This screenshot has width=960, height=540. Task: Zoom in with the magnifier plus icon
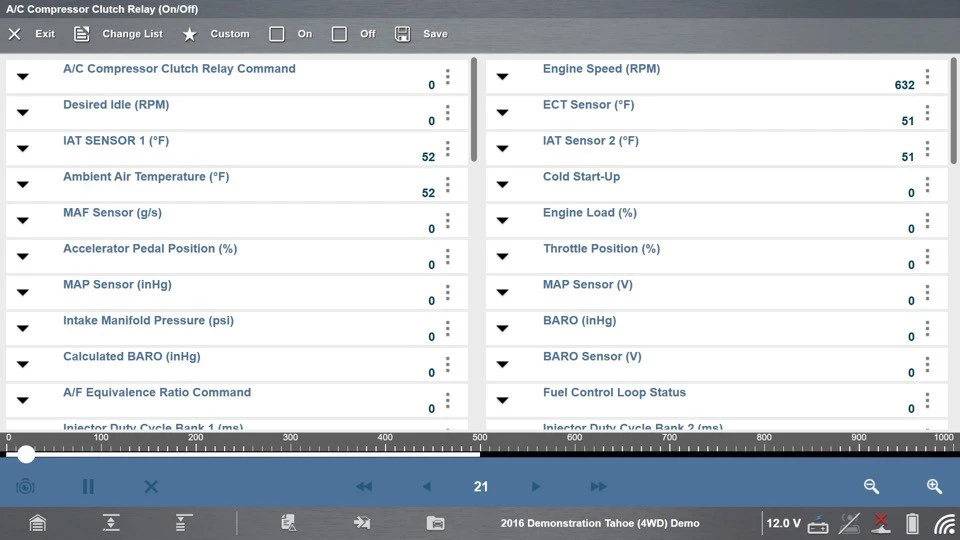pos(934,487)
